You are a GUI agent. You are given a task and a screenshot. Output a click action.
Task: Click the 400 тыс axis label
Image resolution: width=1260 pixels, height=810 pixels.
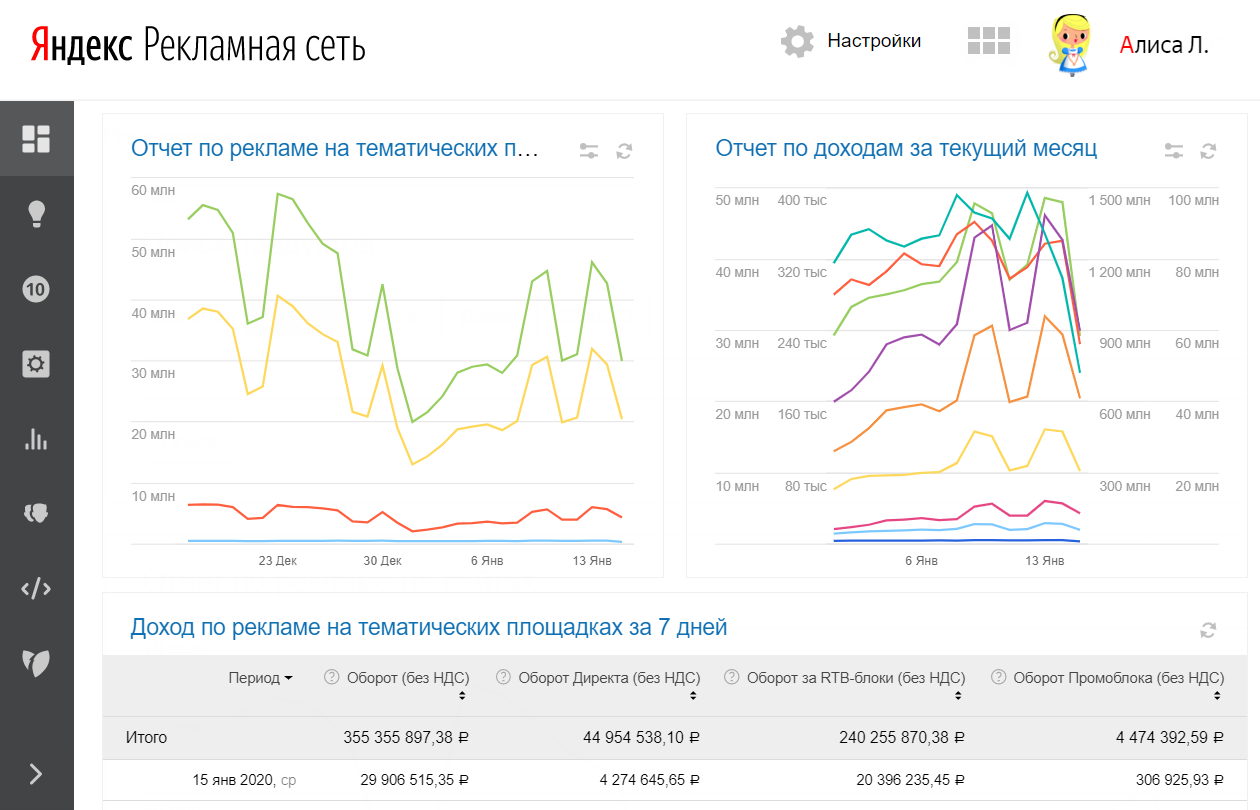pyautogui.click(x=802, y=201)
